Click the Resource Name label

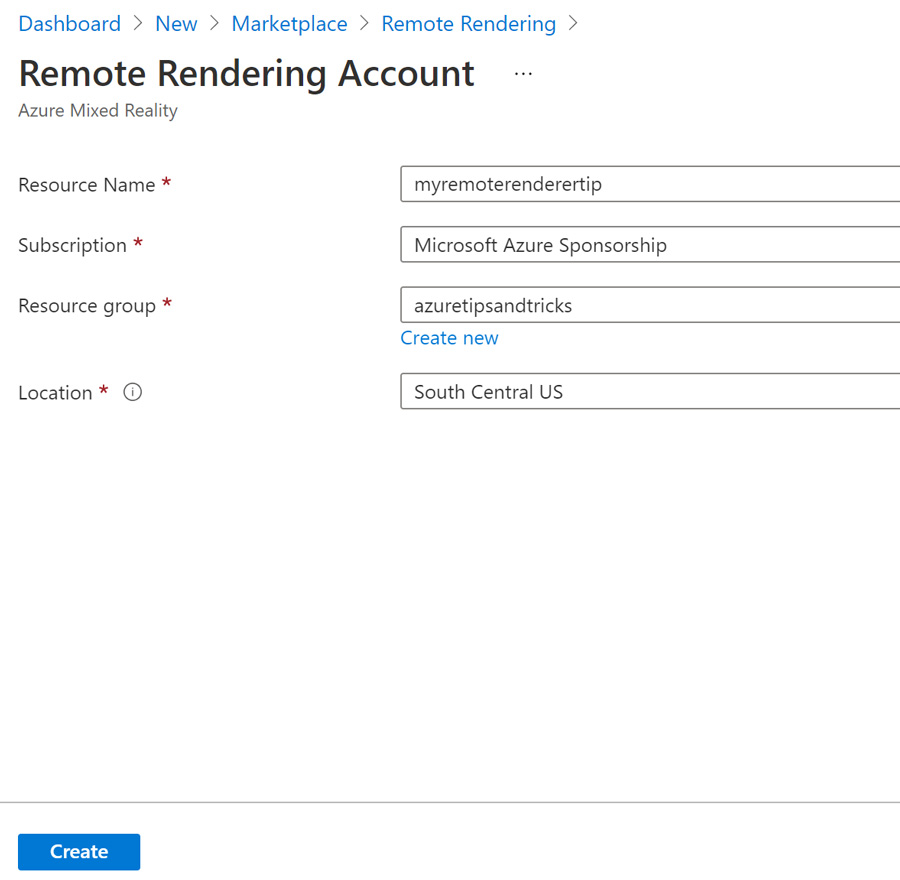click(86, 185)
